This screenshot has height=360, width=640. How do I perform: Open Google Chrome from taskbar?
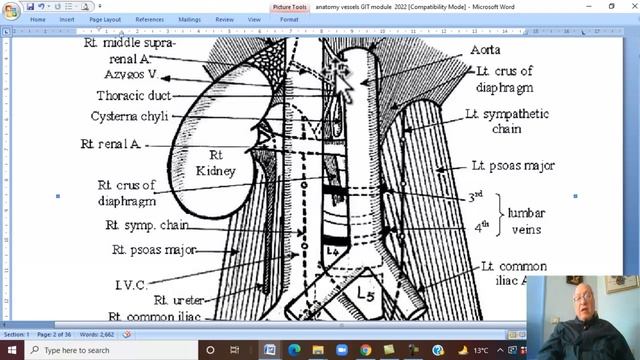pos(366,350)
